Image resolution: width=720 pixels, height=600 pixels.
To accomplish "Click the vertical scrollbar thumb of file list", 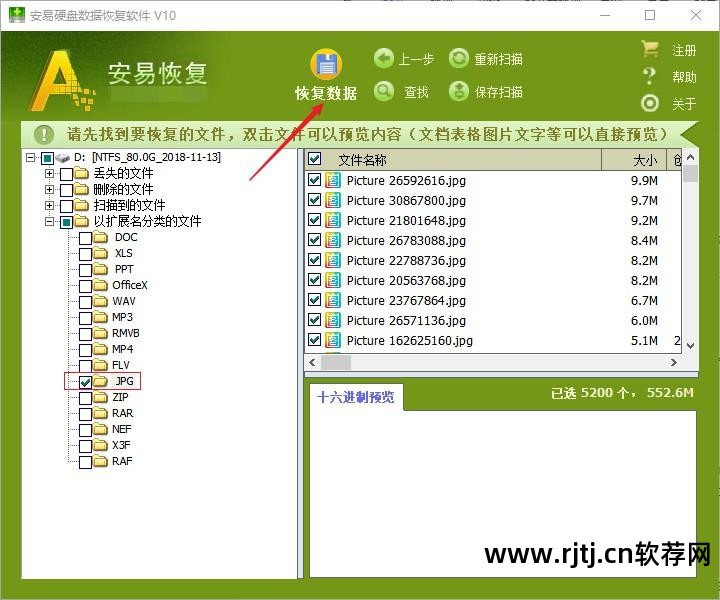I will tap(690, 174).
